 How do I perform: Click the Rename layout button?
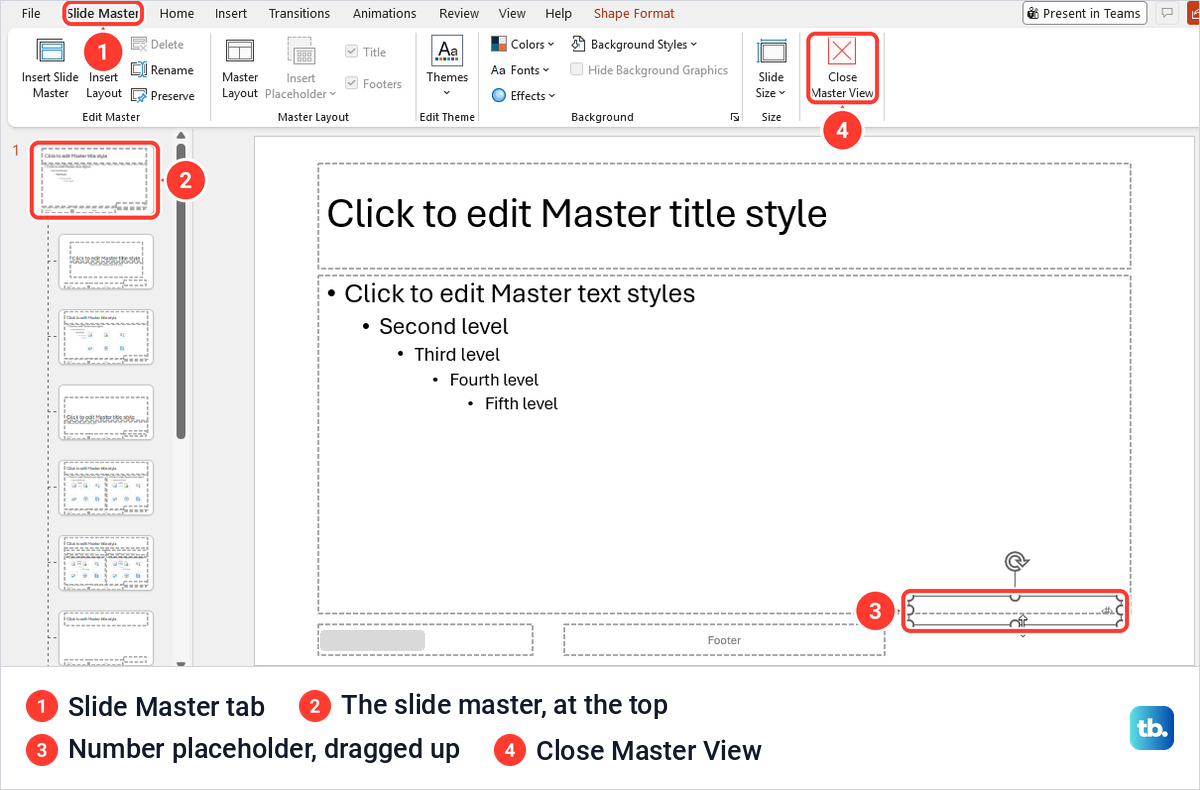pos(162,70)
